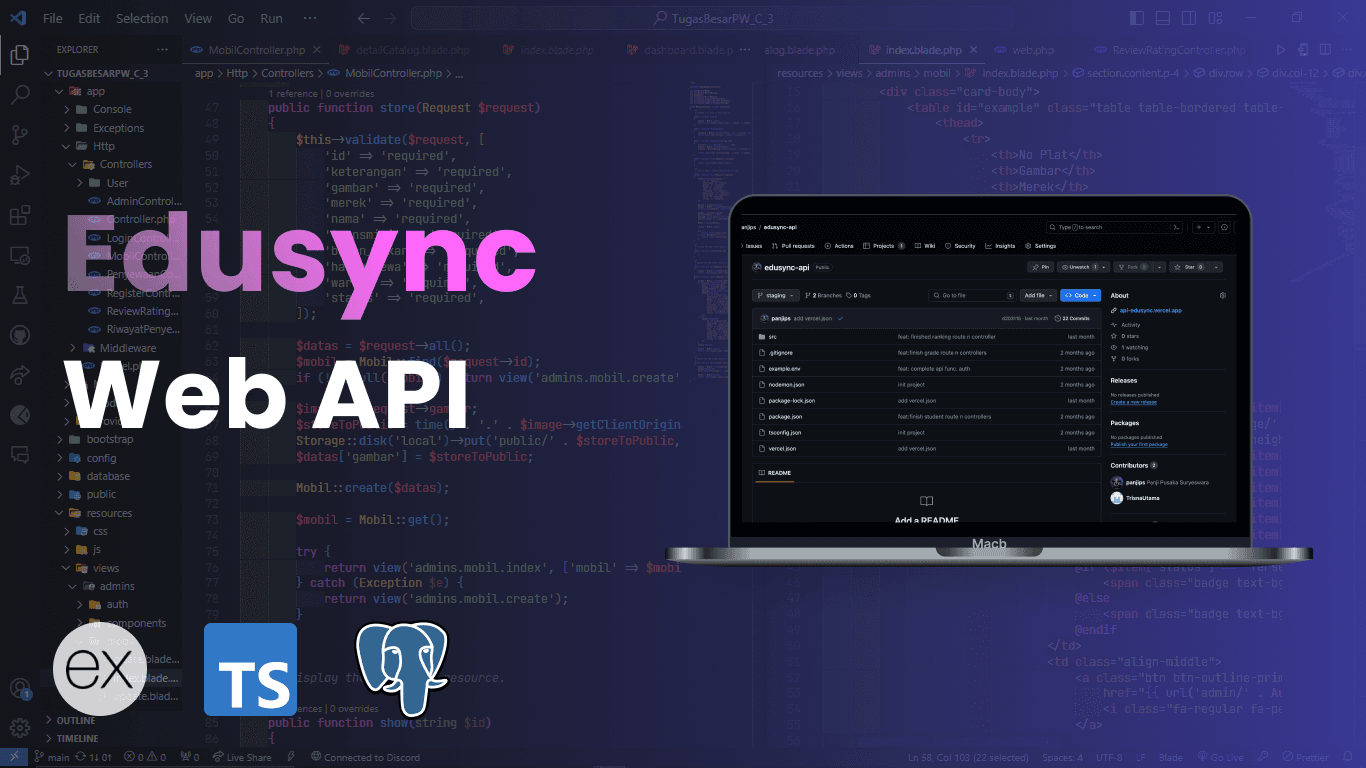Click Live Share in the status bar
Screen dimensions: 1366x768
click(241, 758)
